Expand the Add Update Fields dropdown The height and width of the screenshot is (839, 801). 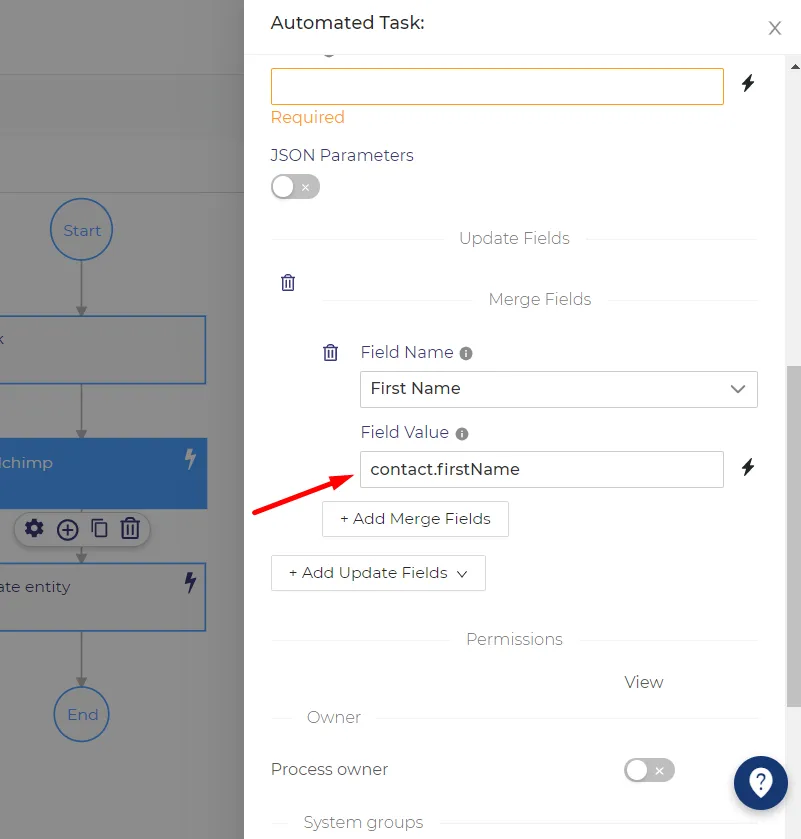point(378,573)
